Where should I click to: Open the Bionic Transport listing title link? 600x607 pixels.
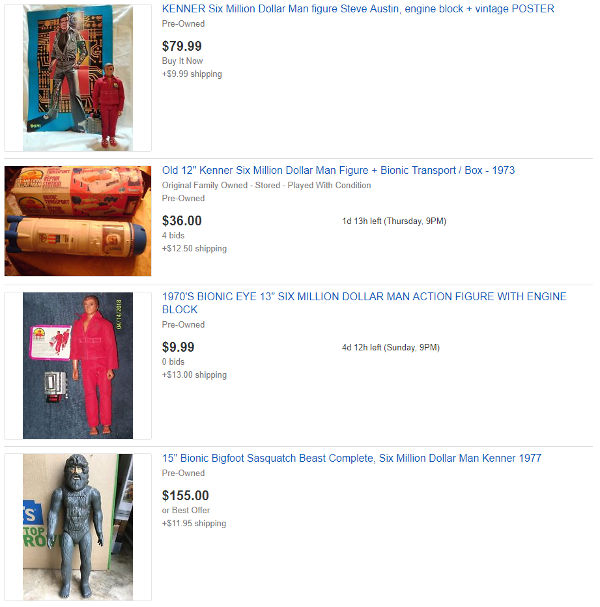(x=338, y=170)
